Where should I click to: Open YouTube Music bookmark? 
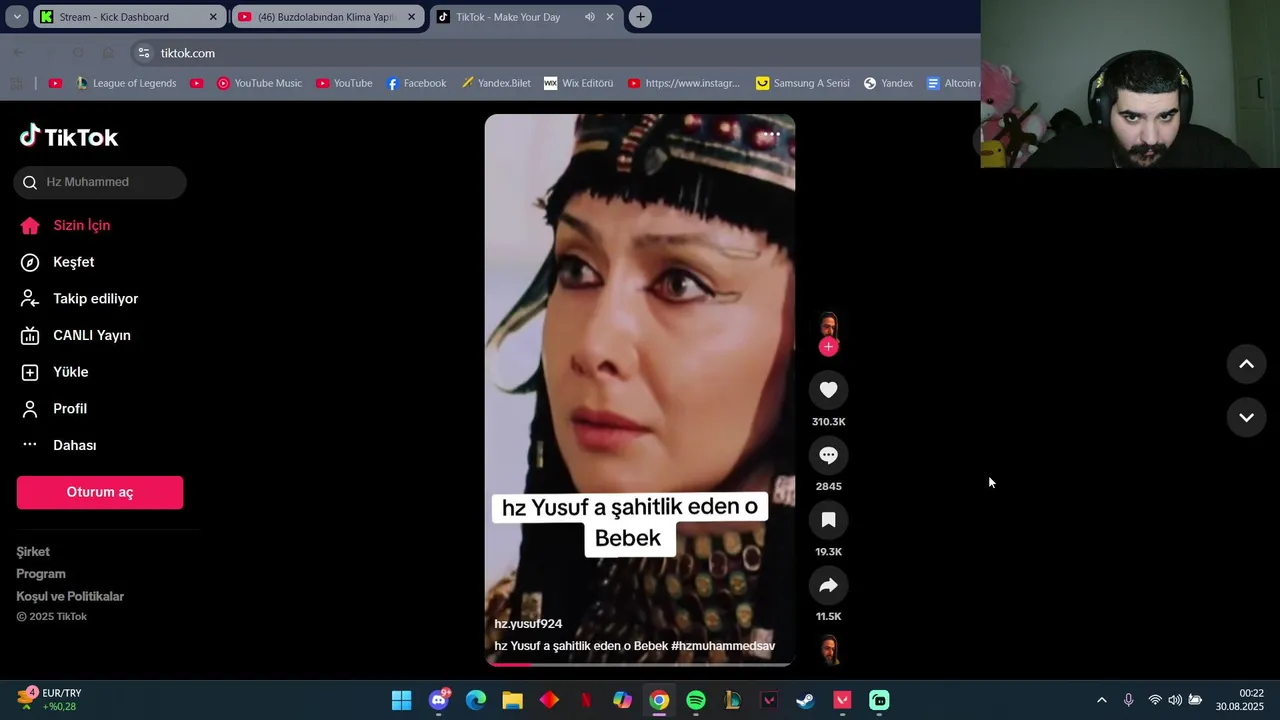(259, 83)
